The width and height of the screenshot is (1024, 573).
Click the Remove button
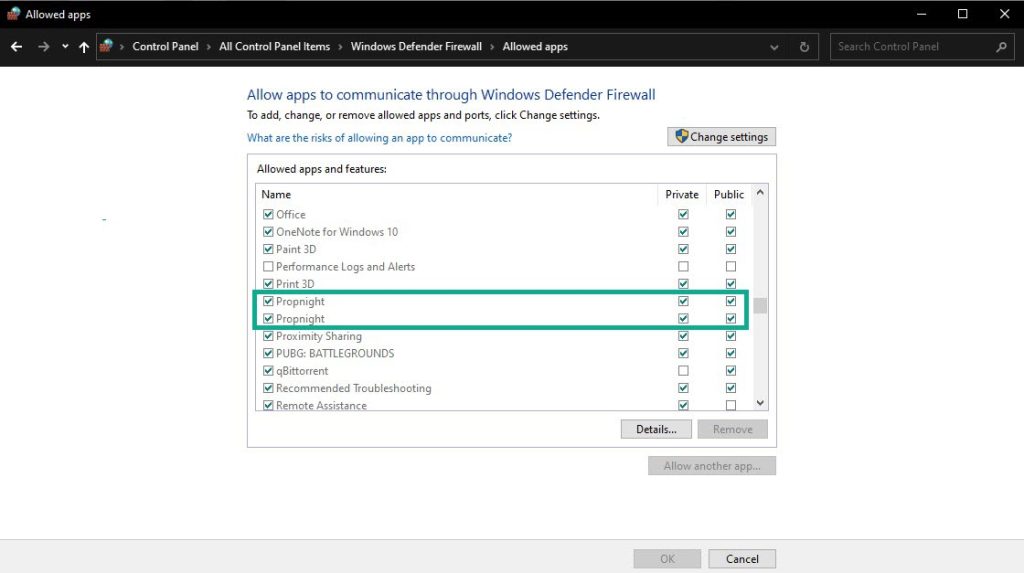[x=732, y=429]
